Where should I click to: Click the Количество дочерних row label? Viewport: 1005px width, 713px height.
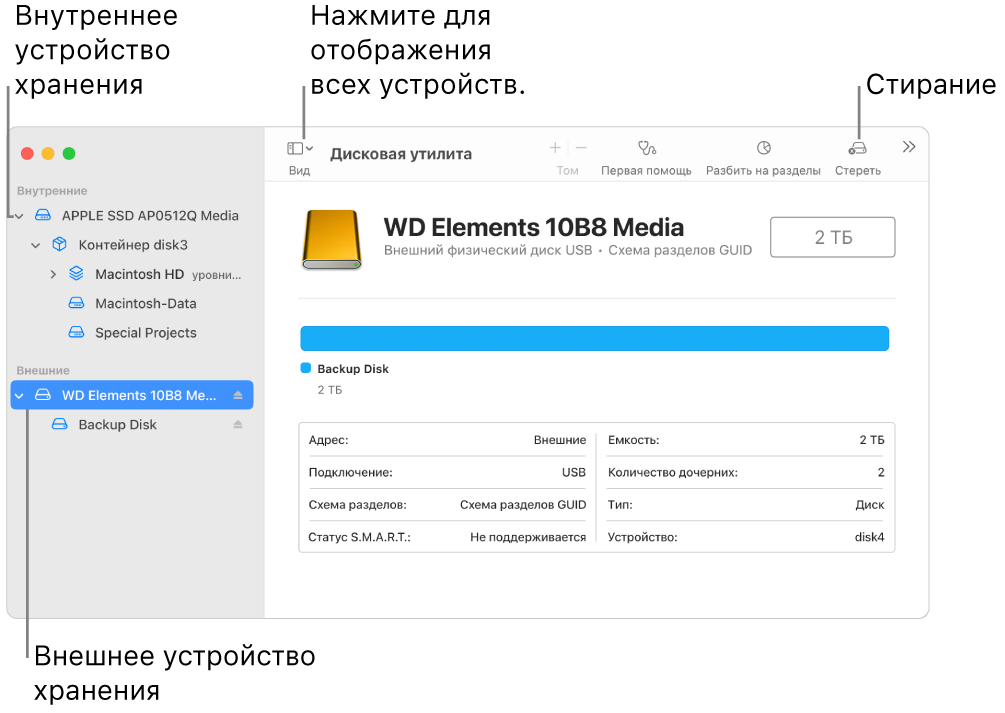[x=673, y=473]
